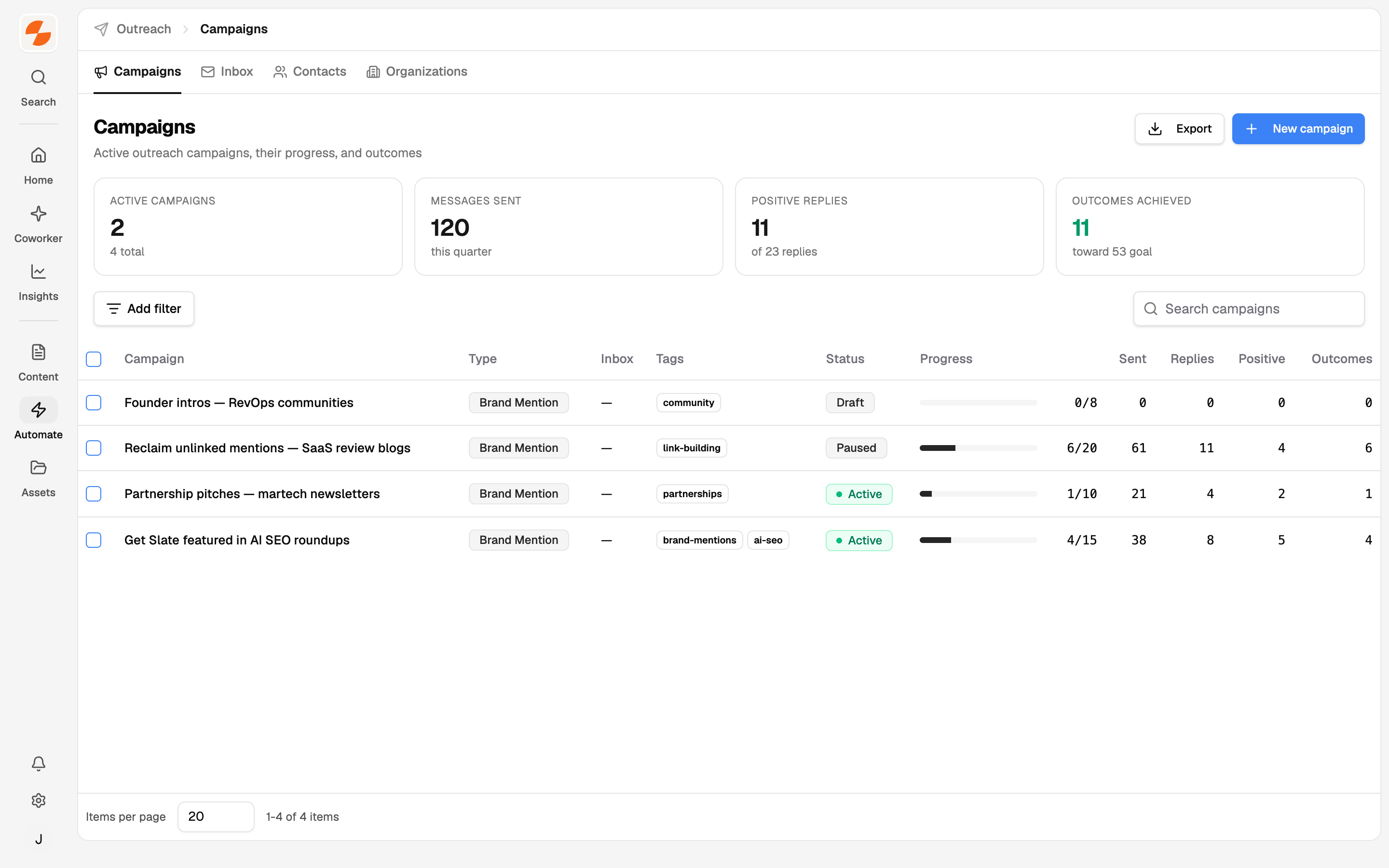The width and height of the screenshot is (1389, 868).
Task: Click the Outcomes Achieved stat card
Action: (x=1210, y=227)
